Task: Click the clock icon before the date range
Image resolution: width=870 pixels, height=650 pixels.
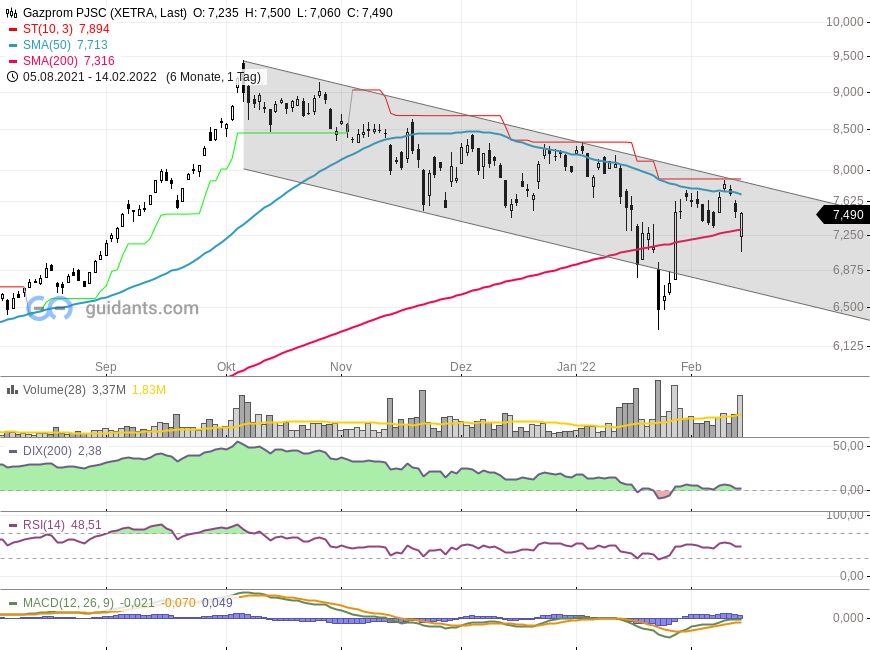Action: (x=12, y=77)
